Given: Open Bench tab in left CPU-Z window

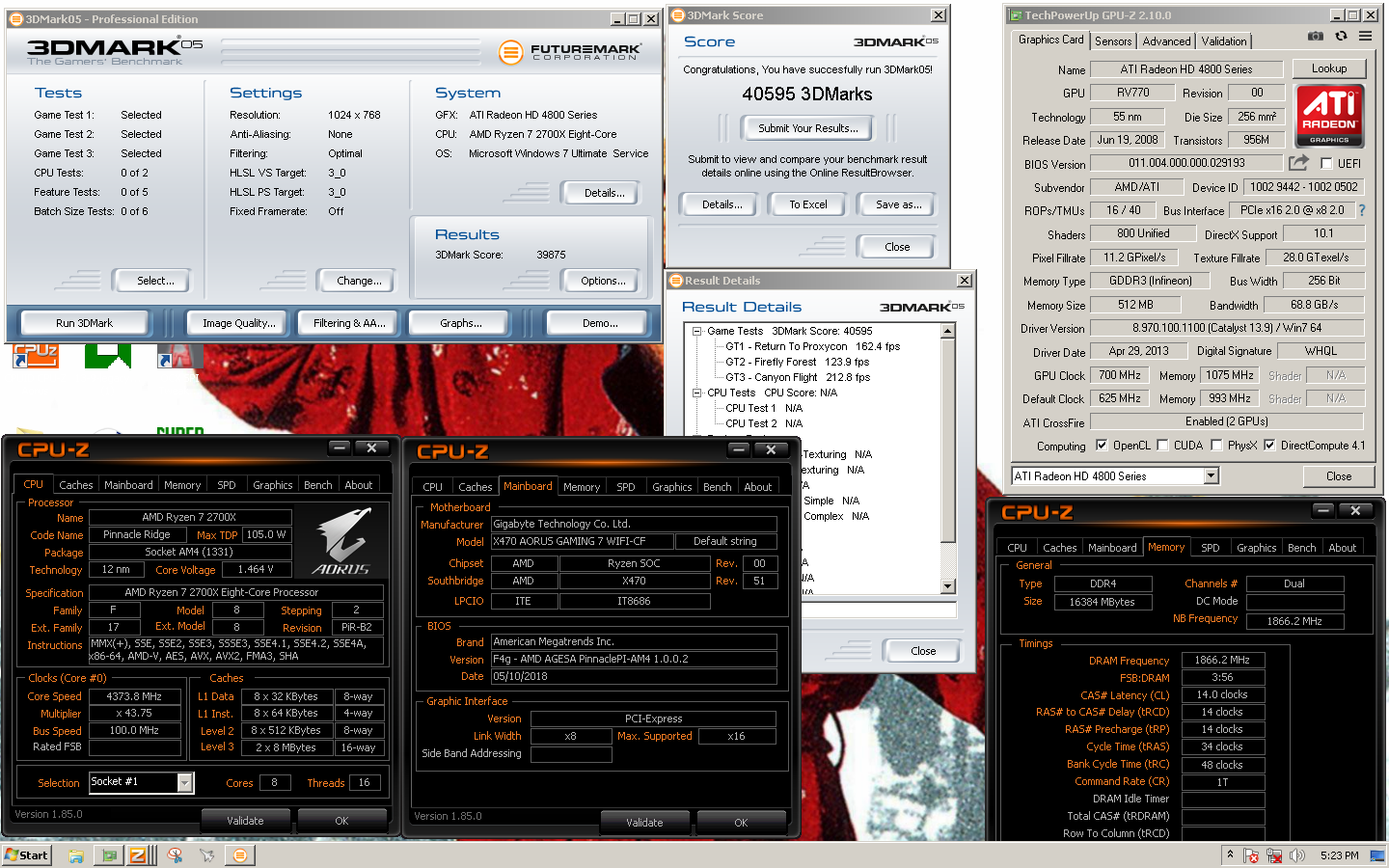Looking at the screenshot, I should click(318, 485).
